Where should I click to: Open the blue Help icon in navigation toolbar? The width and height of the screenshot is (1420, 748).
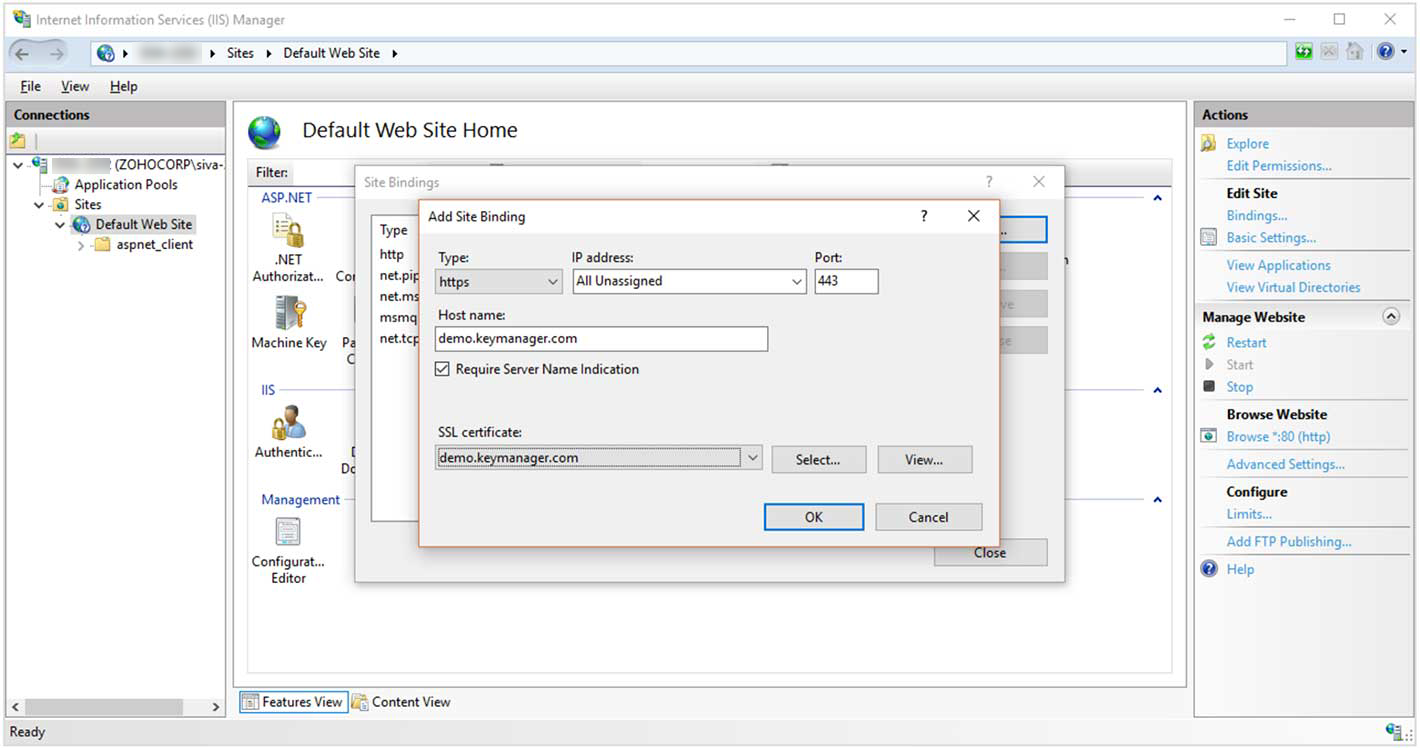(1385, 52)
